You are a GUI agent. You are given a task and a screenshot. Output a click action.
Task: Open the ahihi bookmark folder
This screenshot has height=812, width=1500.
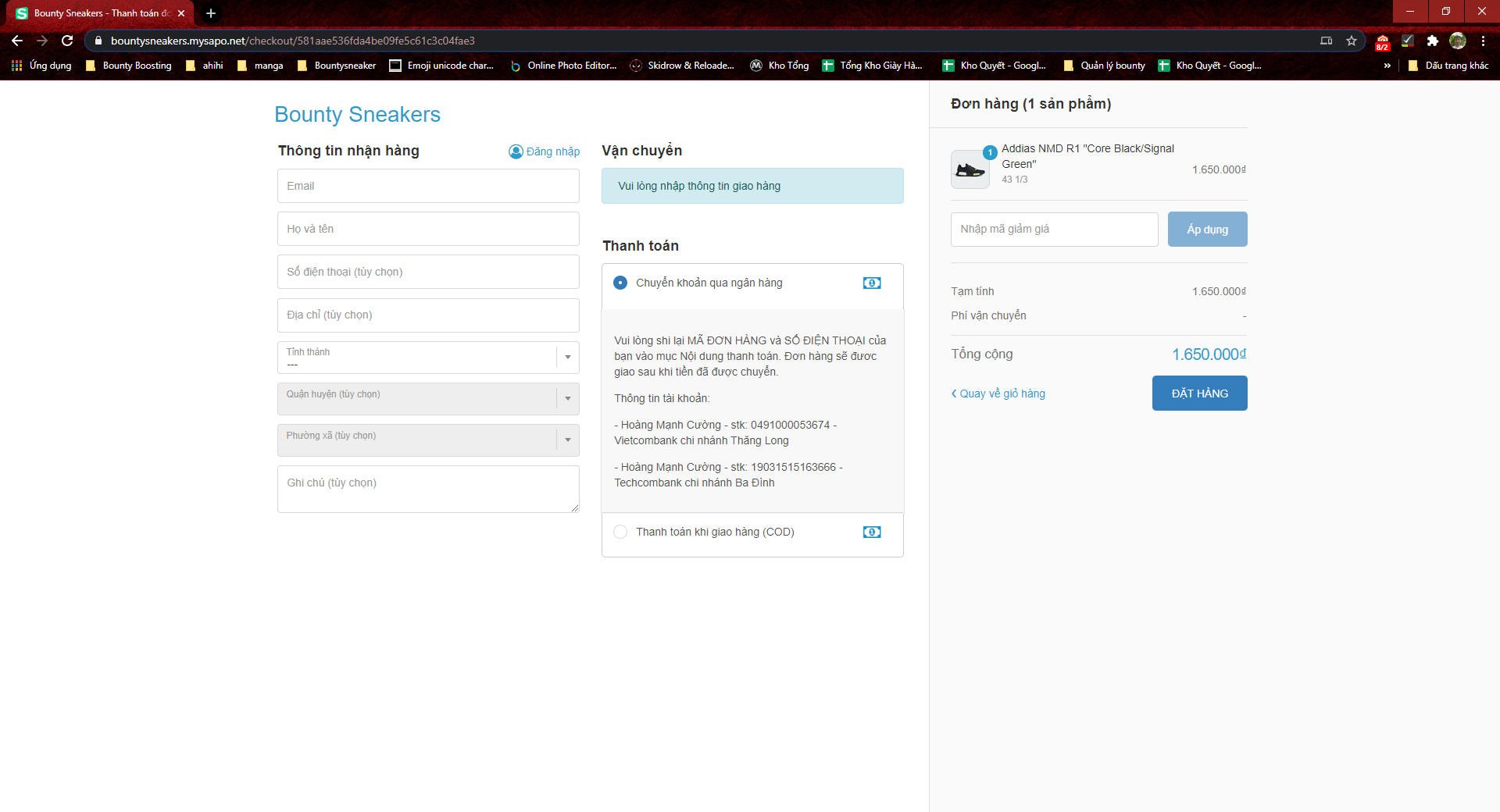[x=205, y=66]
